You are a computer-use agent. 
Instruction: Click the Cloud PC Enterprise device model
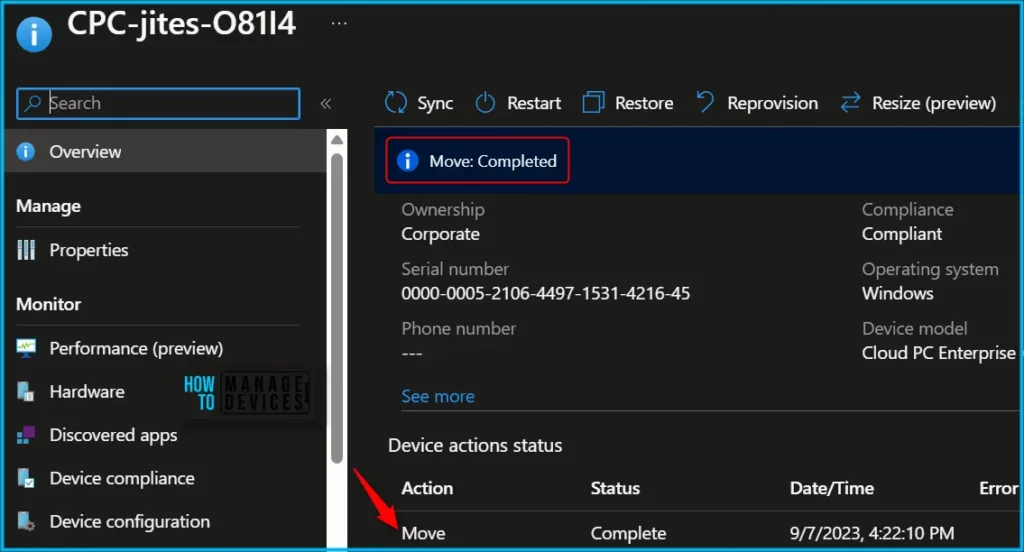(x=938, y=353)
